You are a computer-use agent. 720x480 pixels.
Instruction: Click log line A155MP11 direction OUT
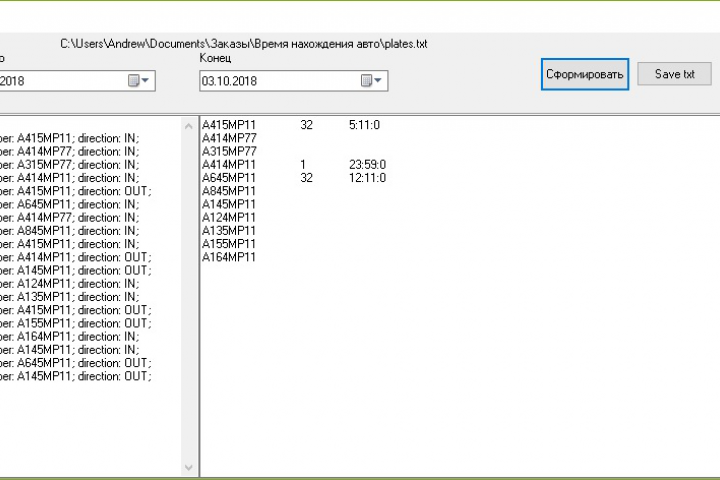click(x=76, y=323)
